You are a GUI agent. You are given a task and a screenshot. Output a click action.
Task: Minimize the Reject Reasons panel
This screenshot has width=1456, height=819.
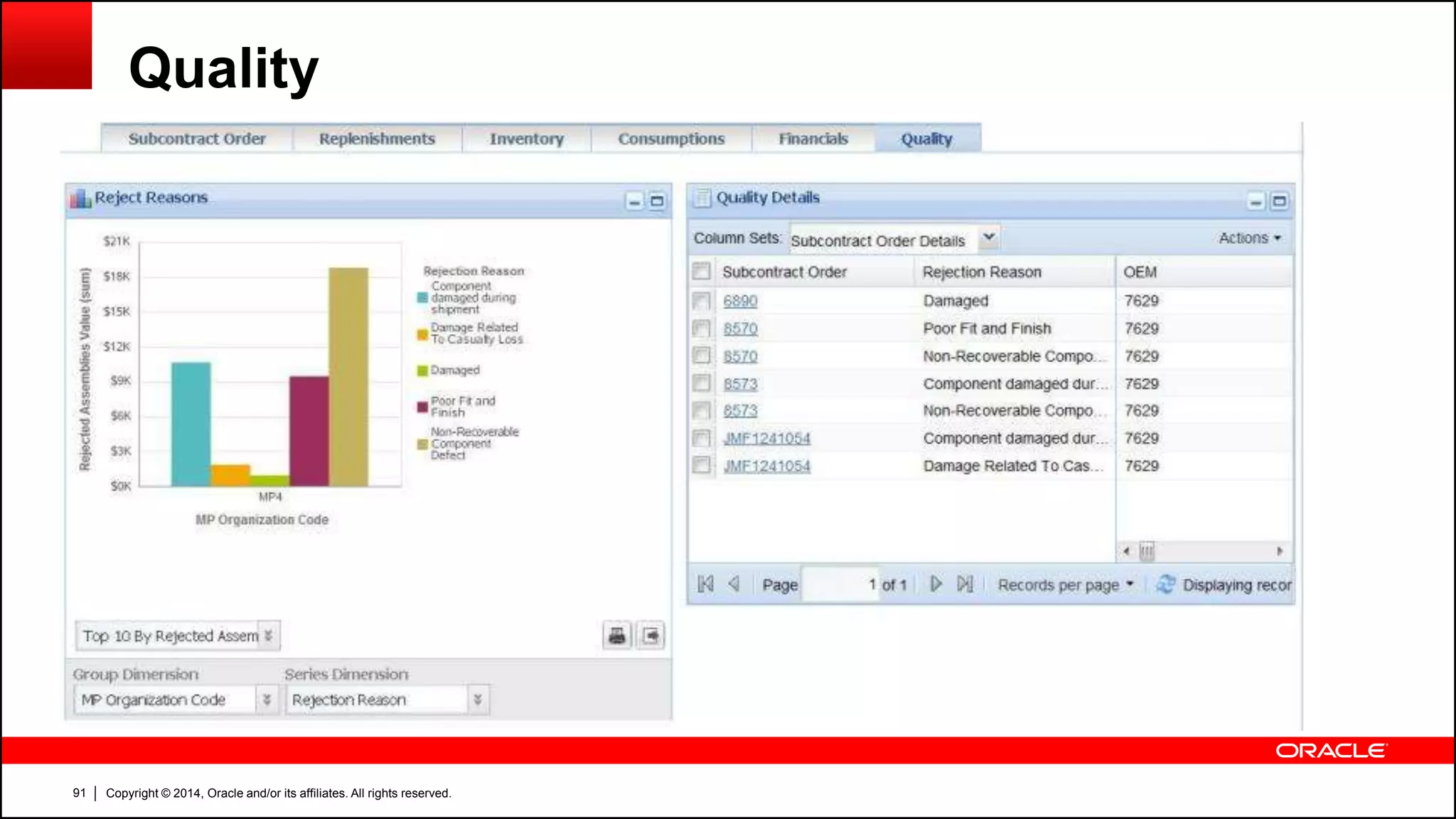pos(634,201)
